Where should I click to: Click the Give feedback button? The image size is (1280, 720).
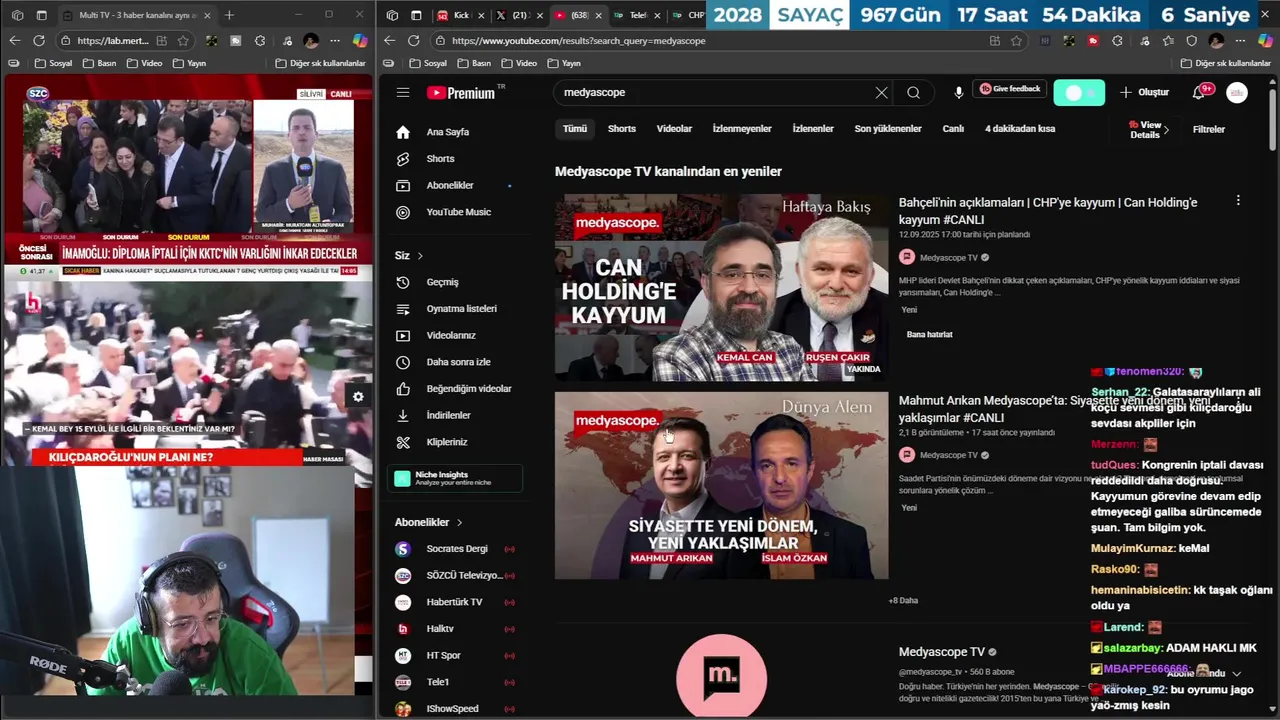point(1010,89)
